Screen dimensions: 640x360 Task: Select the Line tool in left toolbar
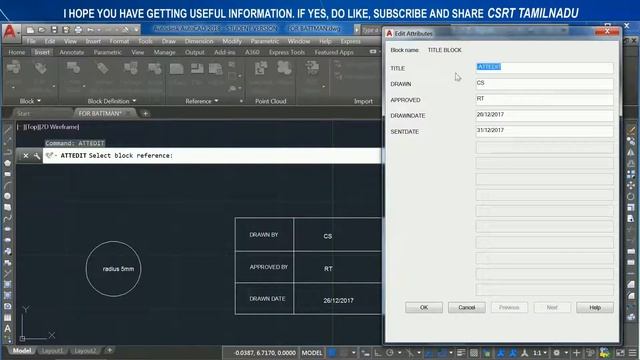[x=7, y=131]
